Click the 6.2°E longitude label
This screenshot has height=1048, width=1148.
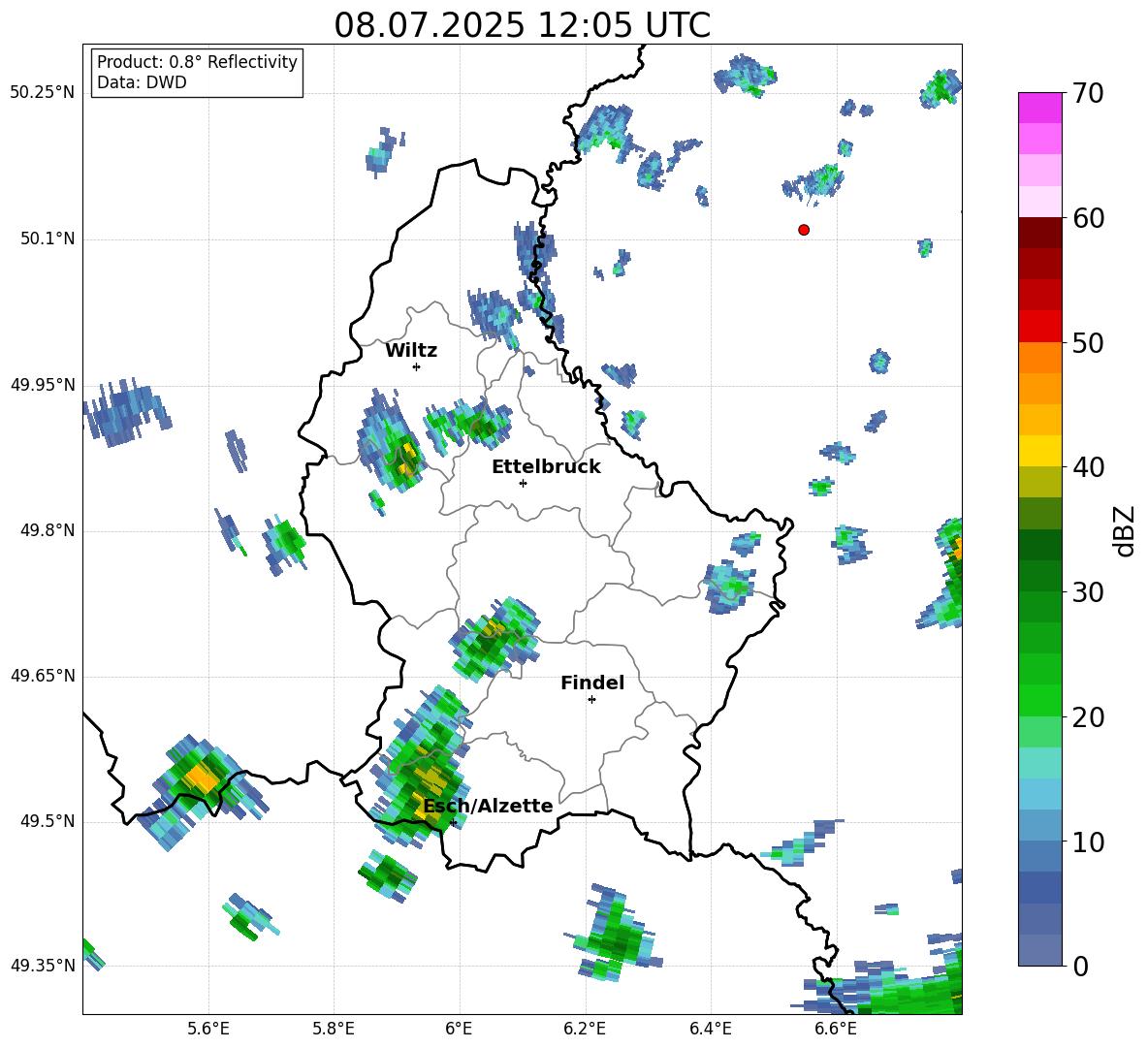pyautogui.click(x=585, y=1029)
